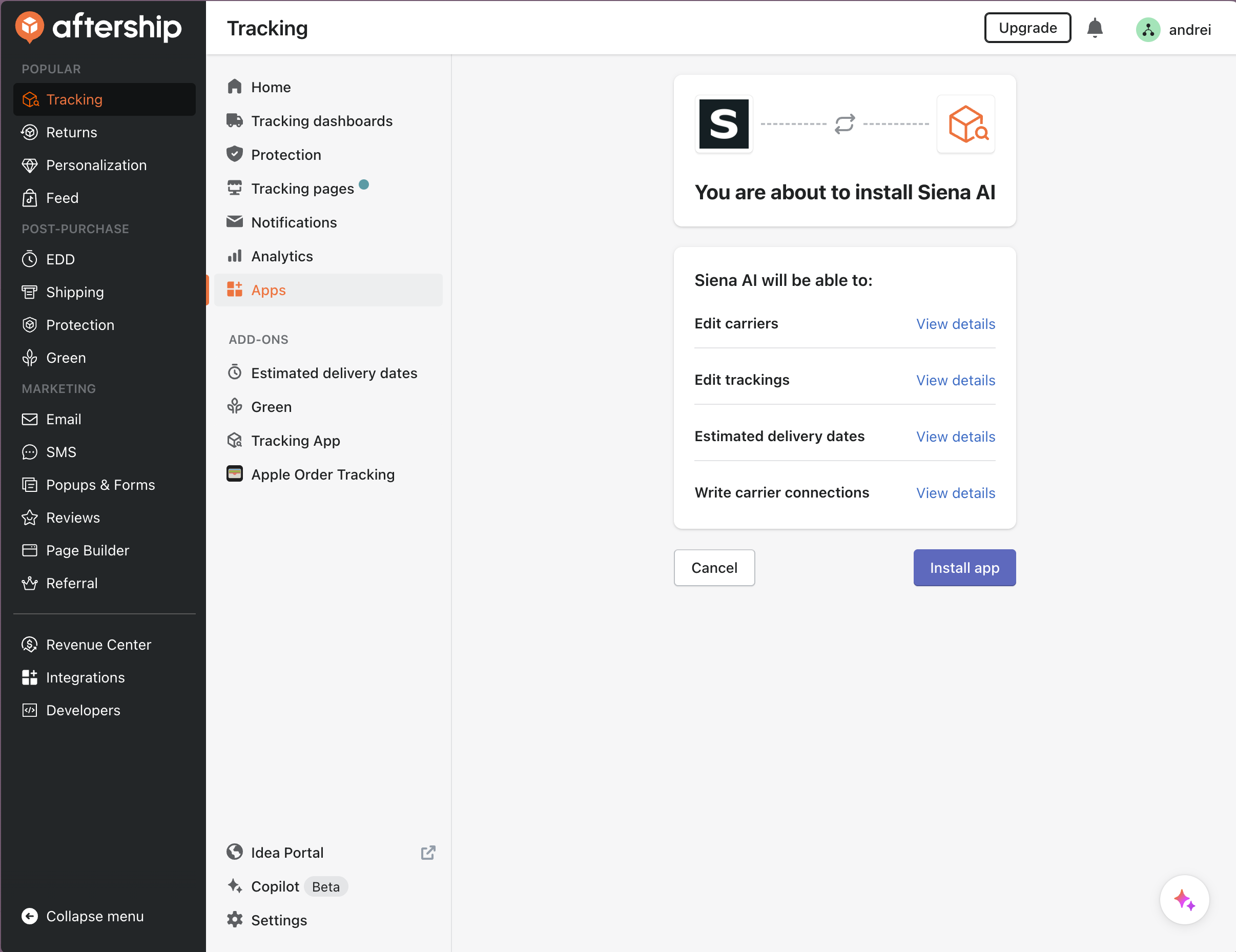Click the AfterShip Tracking app logo tile
Viewport: 1236px width, 952px height.
coord(965,124)
